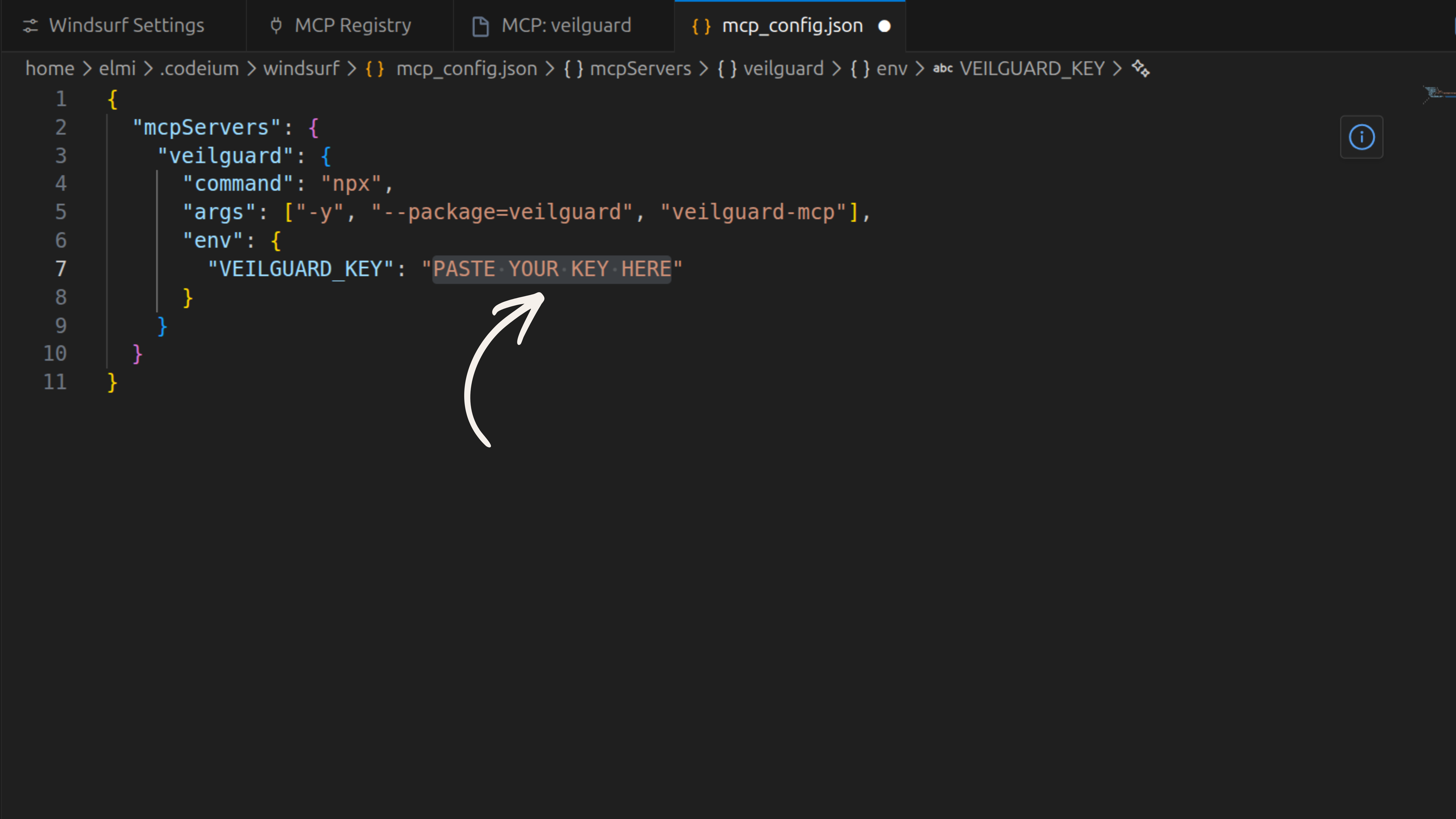Click the "VEILGUARD_KEY" property name in editor
Screen dimensions: 1456x819
(300, 269)
